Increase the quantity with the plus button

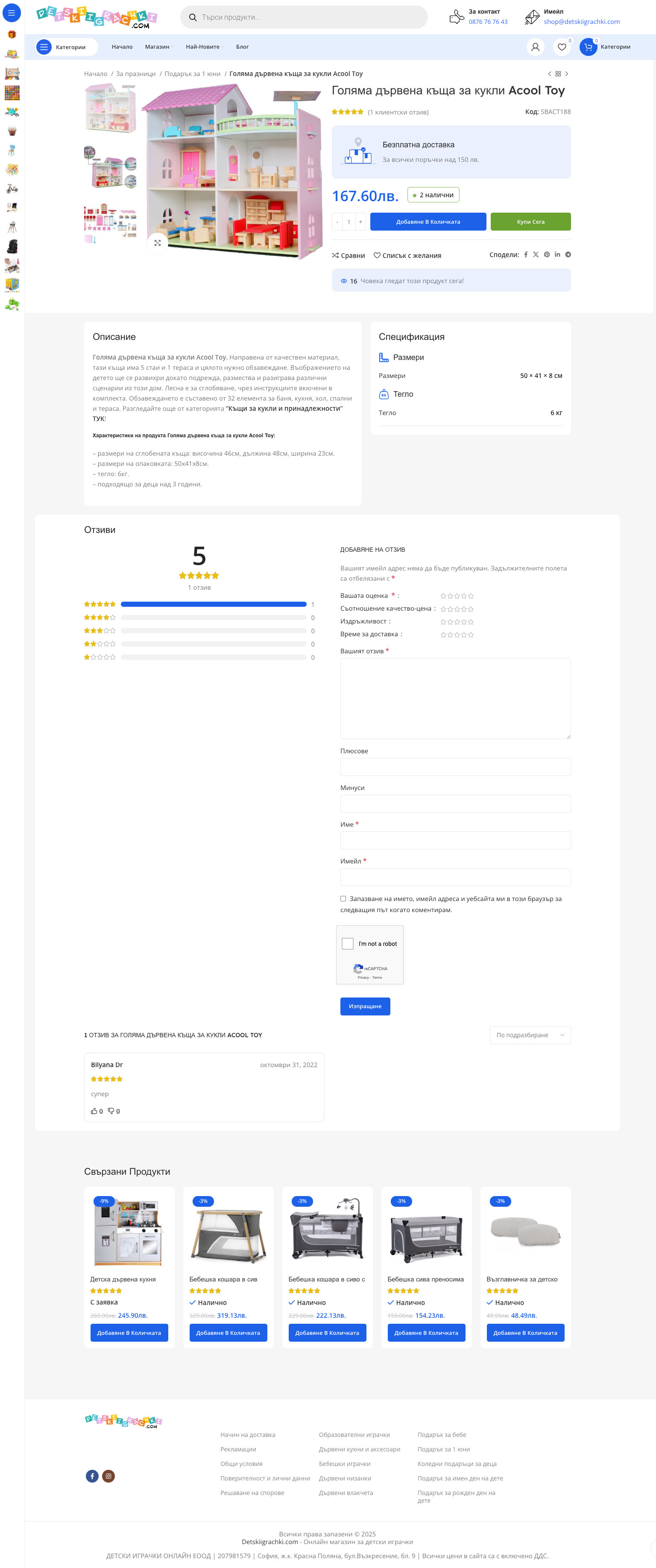360,222
